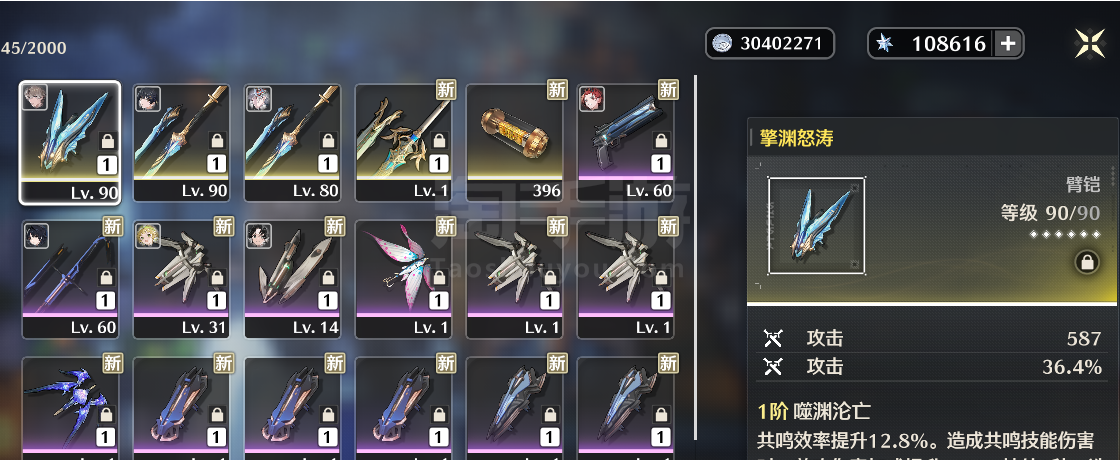Choose the pink butterfly weapon at Lv. 1
This screenshot has width=1120, height=460.
(x=404, y=279)
